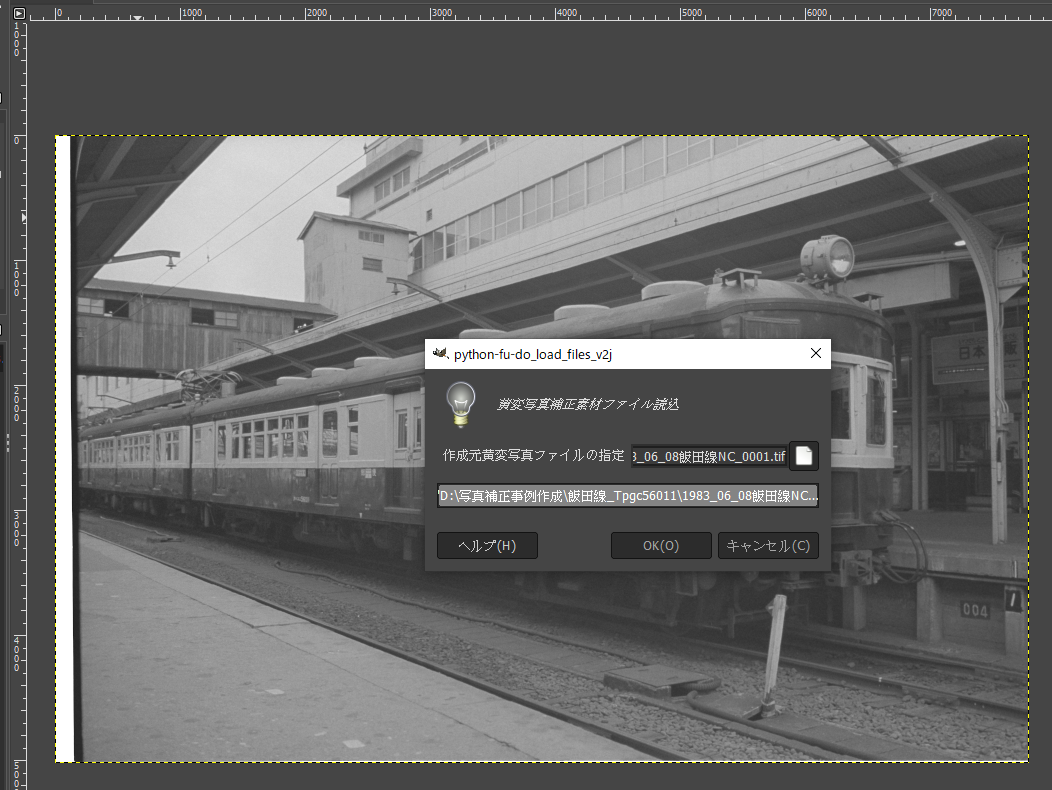This screenshot has width=1052, height=790.
Task: Click the dialog title python-fu-do_load_files_v2j
Action: point(533,354)
